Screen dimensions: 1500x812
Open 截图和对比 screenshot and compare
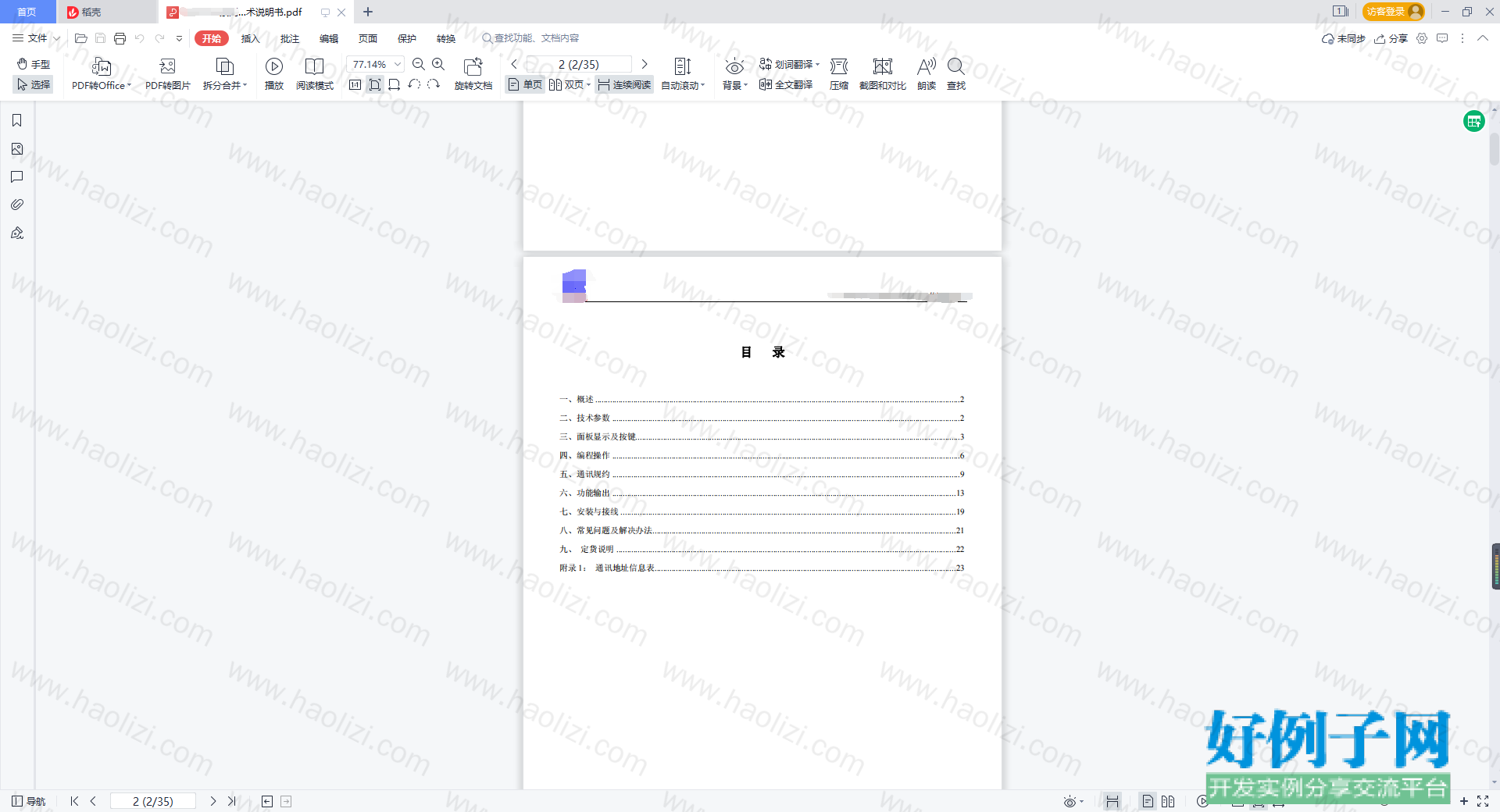[x=883, y=74]
